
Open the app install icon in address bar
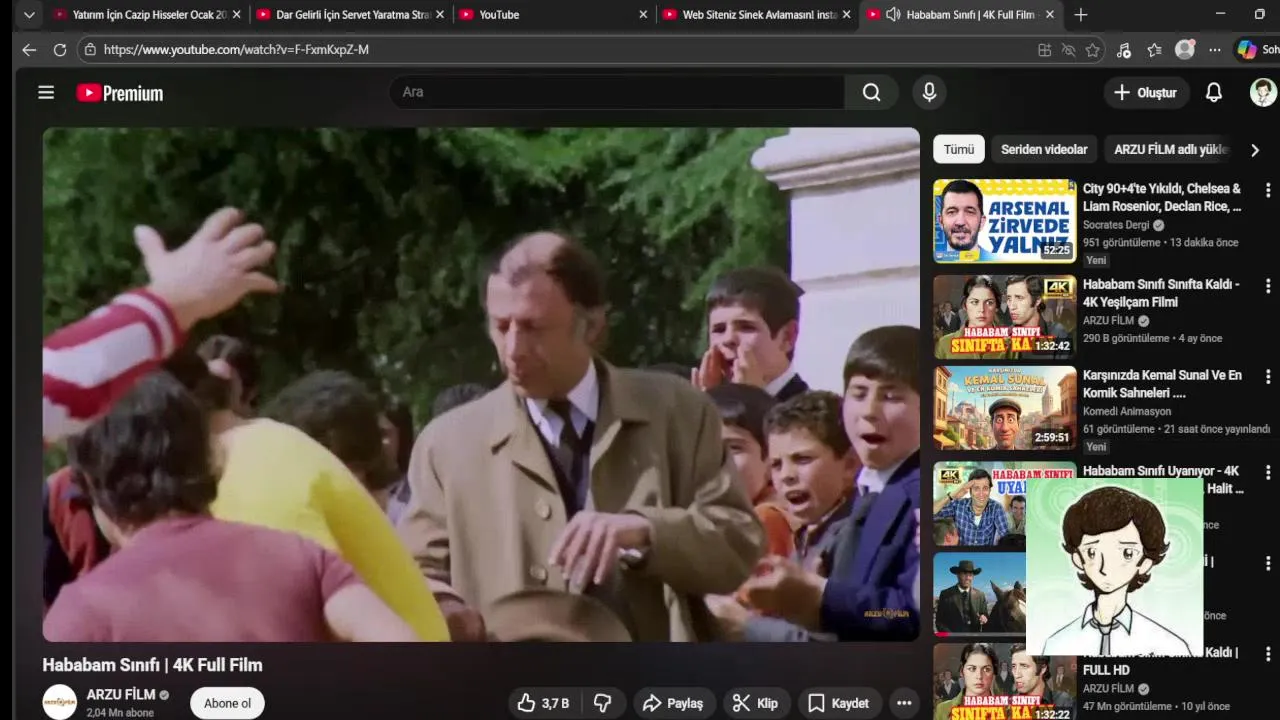[1044, 50]
